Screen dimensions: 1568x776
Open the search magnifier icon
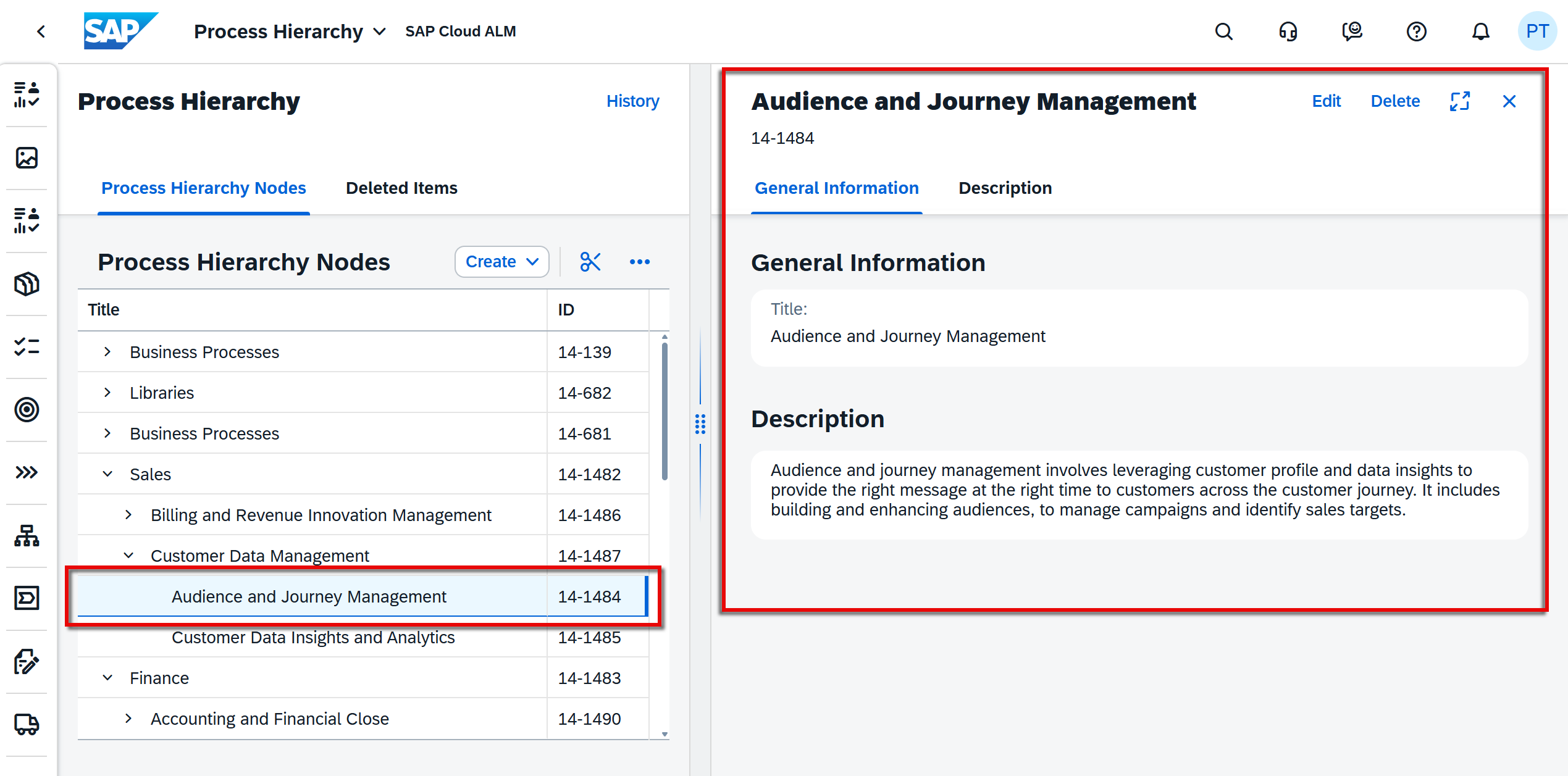point(1223,31)
